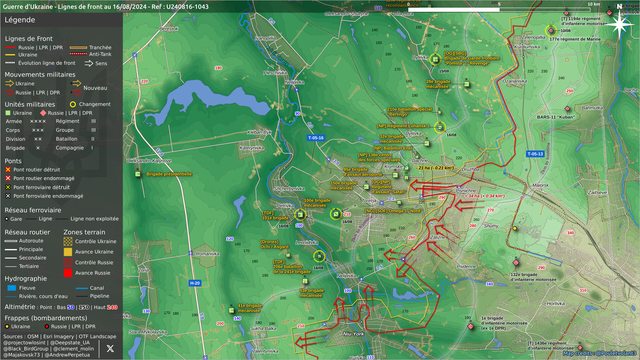The height and width of the screenshot is (360, 640).
Task: Click the Avance Ukraine yellow swatch
Action: pos(68,251)
